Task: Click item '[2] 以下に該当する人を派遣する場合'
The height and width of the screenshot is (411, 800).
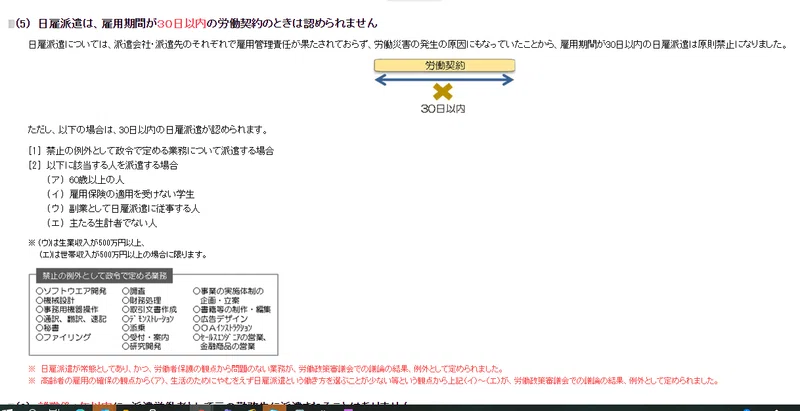Action: pos(104,165)
